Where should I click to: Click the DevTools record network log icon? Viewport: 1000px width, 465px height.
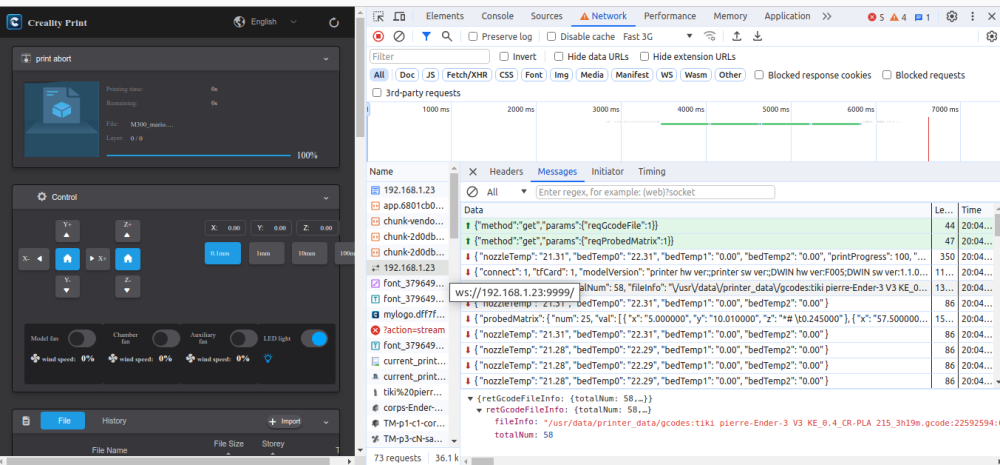(x=378, y=36)
